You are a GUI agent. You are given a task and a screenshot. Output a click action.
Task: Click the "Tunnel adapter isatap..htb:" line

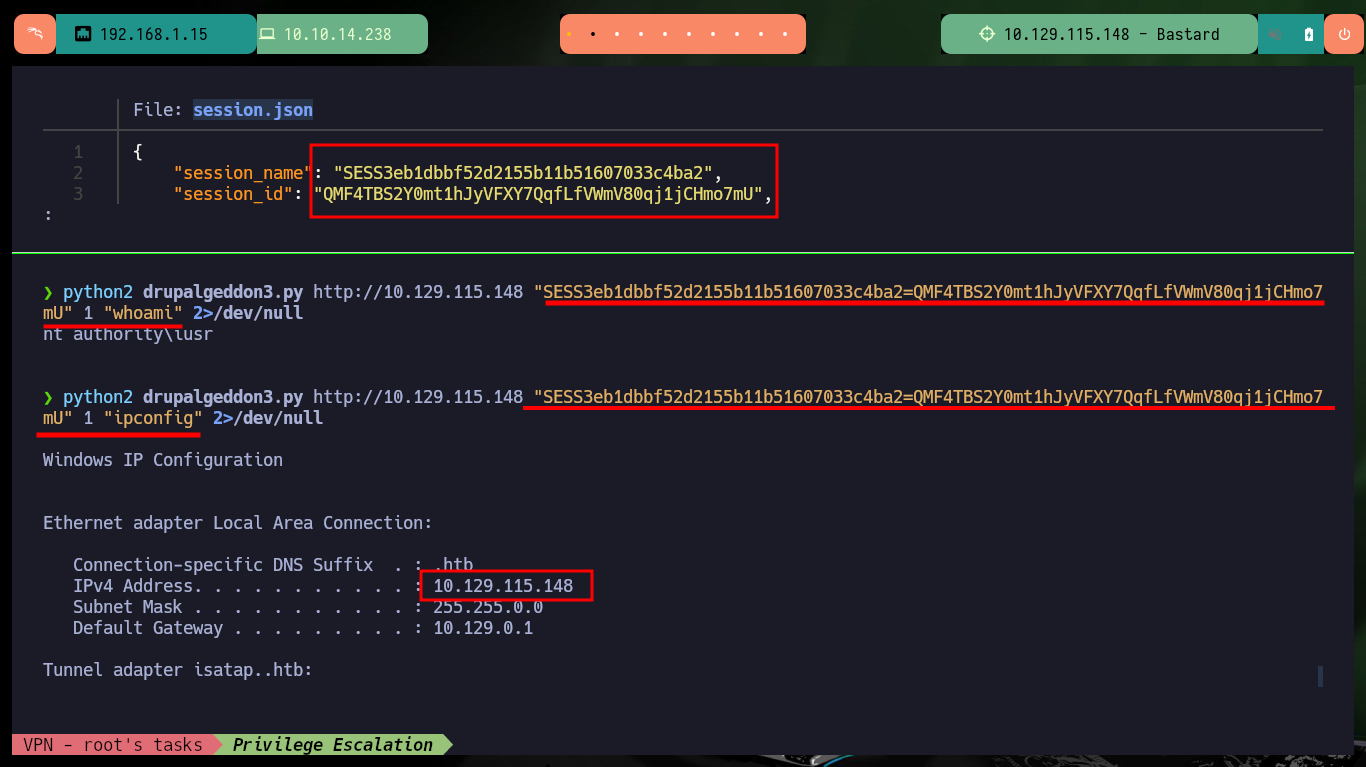[x=178, y=670]
